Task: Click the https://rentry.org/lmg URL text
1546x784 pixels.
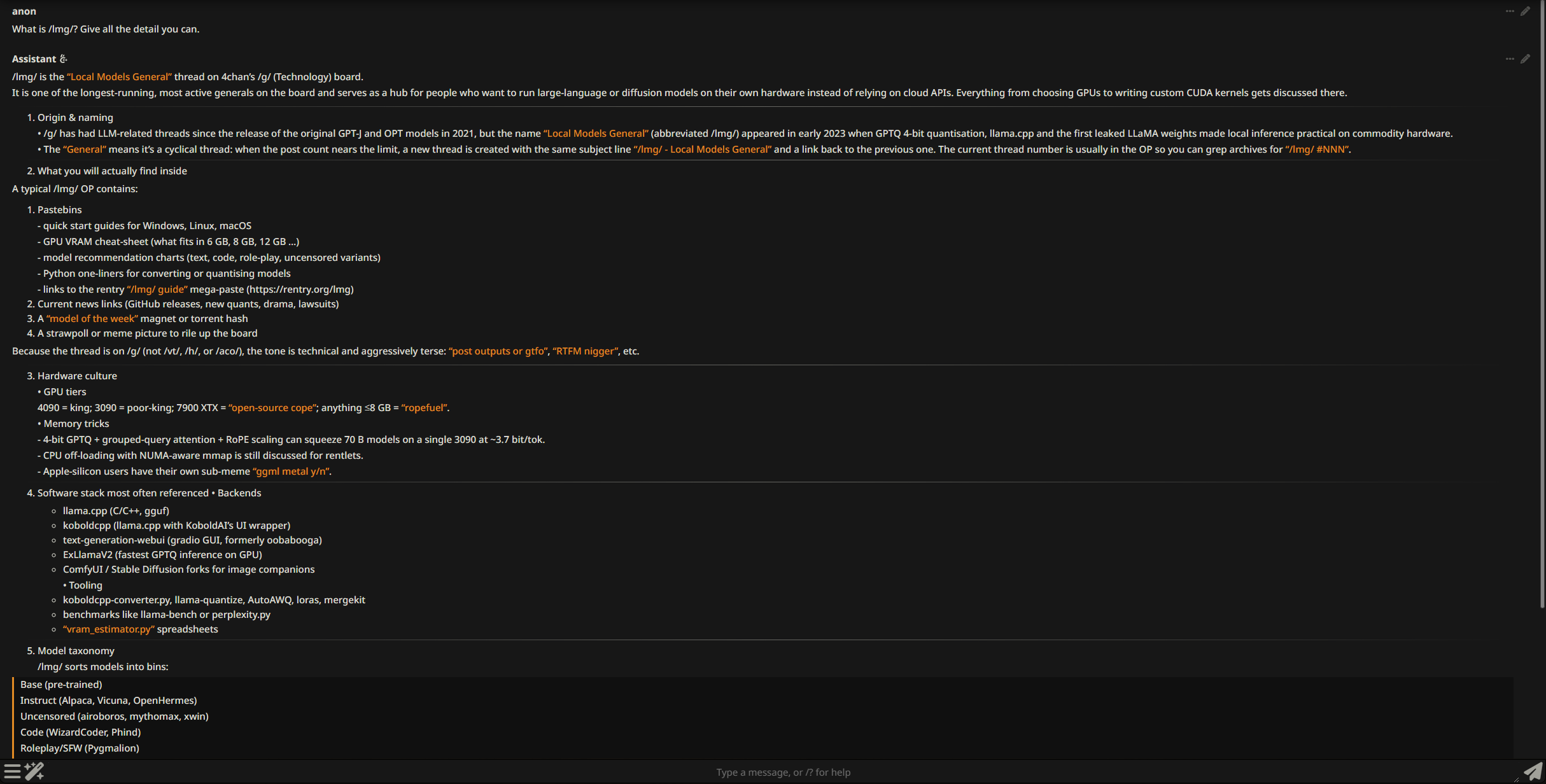Action: 300,290
